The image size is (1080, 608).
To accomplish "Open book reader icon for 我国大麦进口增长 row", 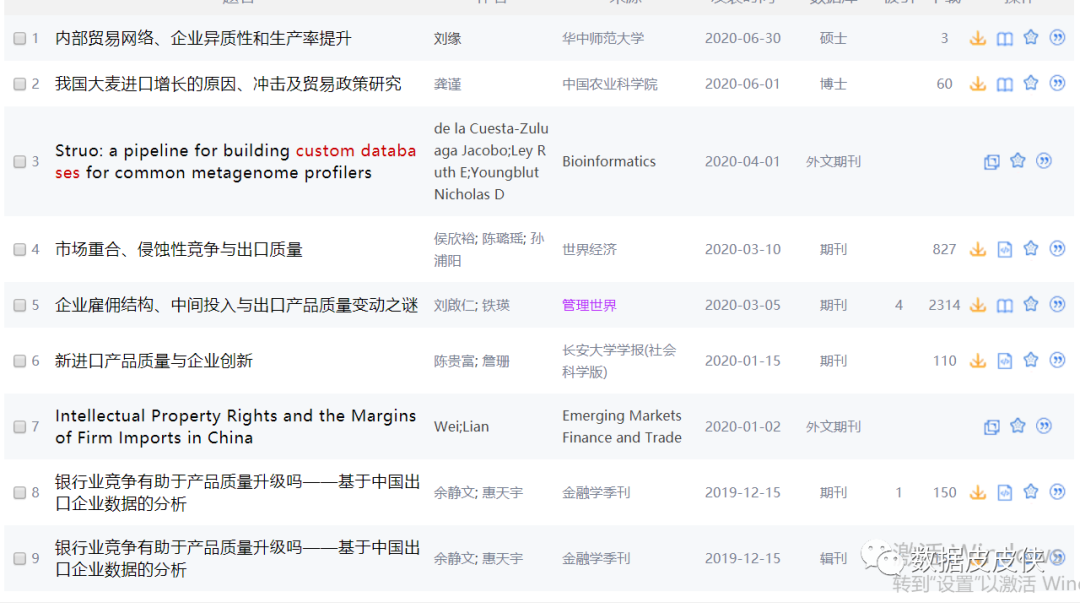I will click(x=1005, y=84).
